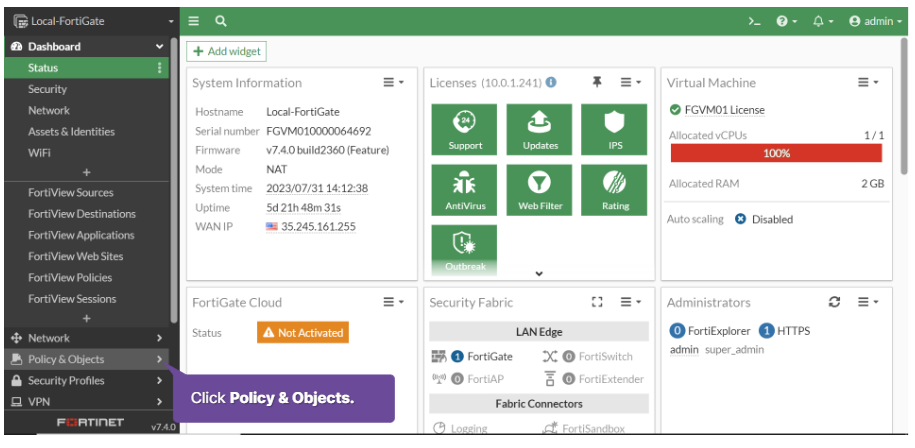Open FortiView Sessions
Image resolution: width=915 pixels, height=448 pixels.
pyautogui.click(x=72, y=299)
